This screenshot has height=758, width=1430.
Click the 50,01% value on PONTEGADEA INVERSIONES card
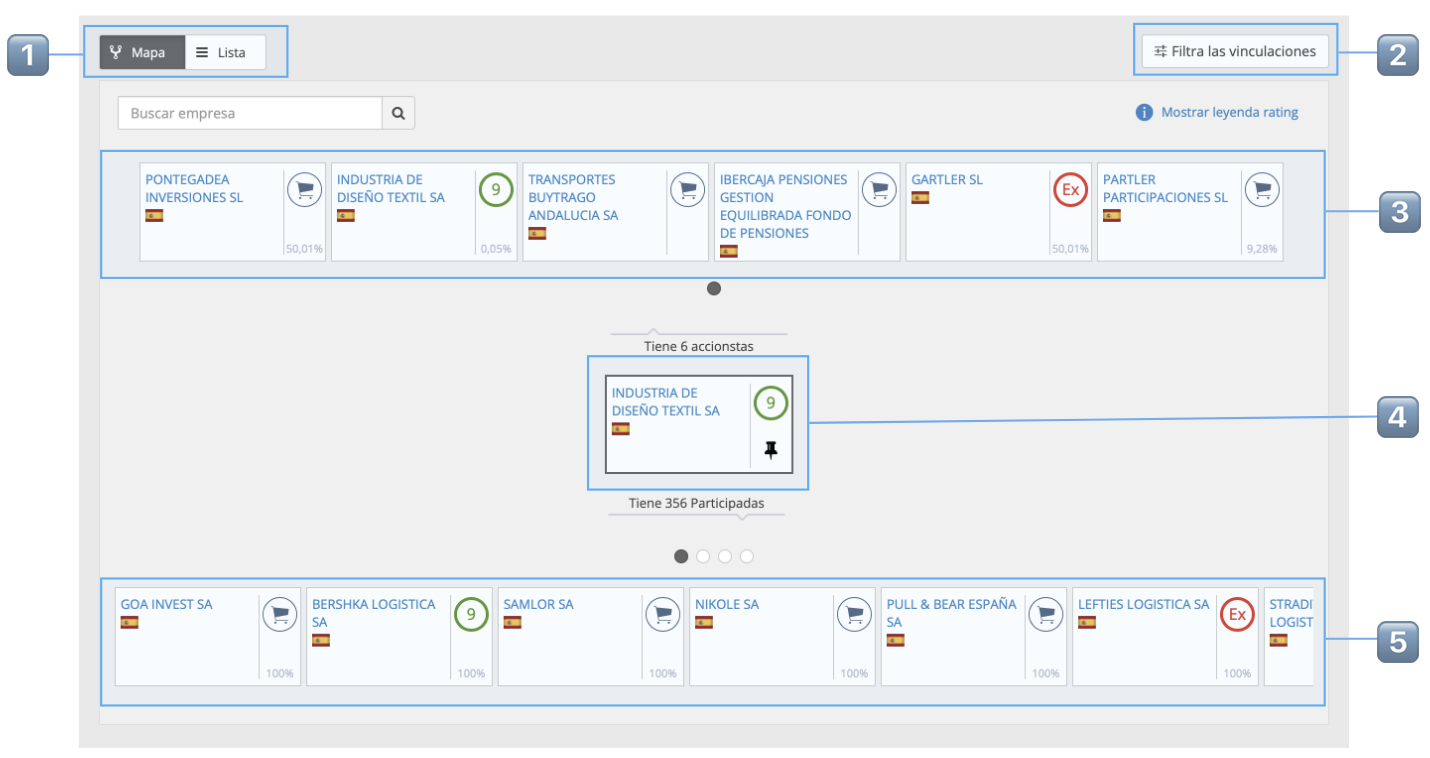(x=304, y=249)
